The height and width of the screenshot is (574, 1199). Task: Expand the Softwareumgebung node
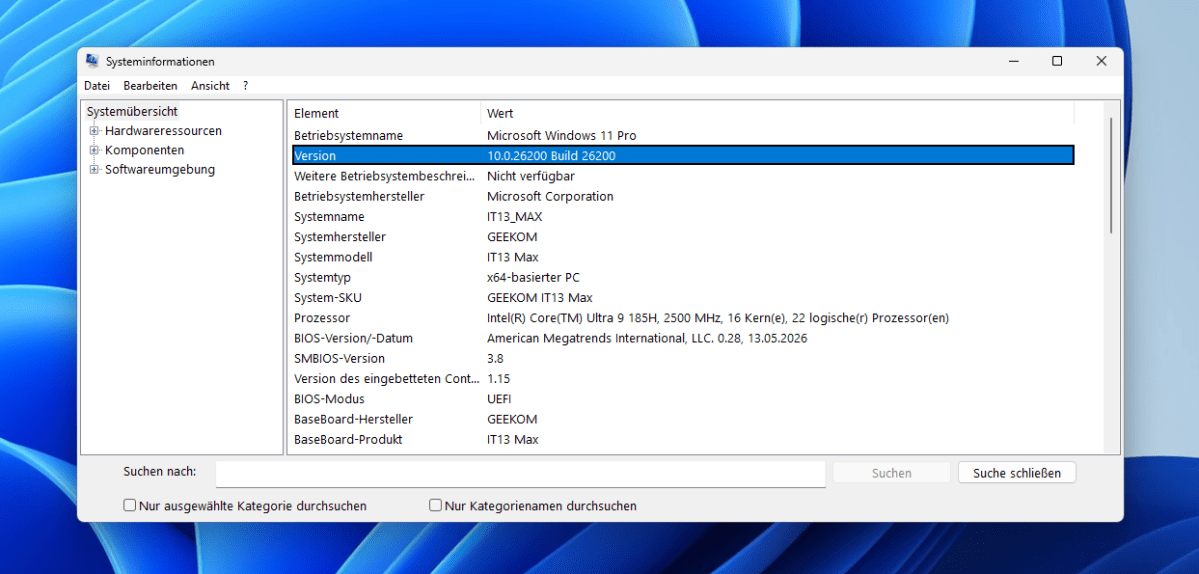pos(95,170)
